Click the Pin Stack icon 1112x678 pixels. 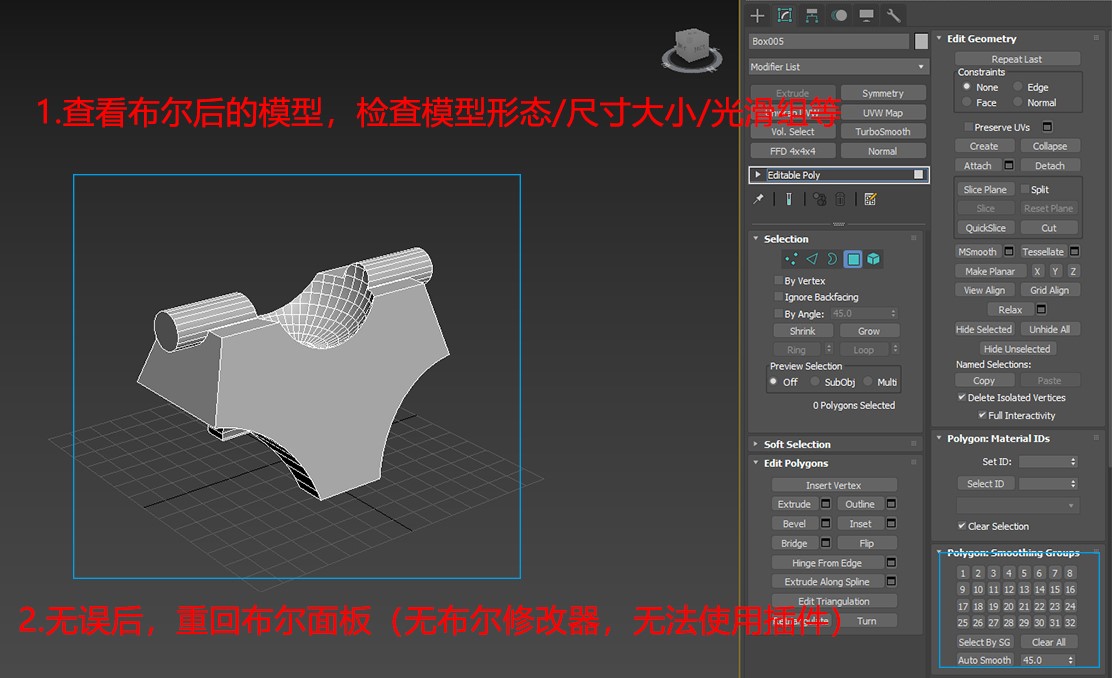coord(759,199)
